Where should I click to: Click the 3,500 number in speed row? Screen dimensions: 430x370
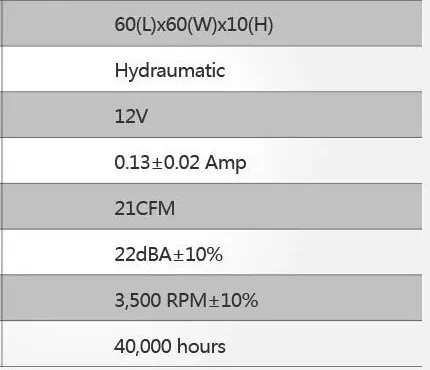point(138,301)
